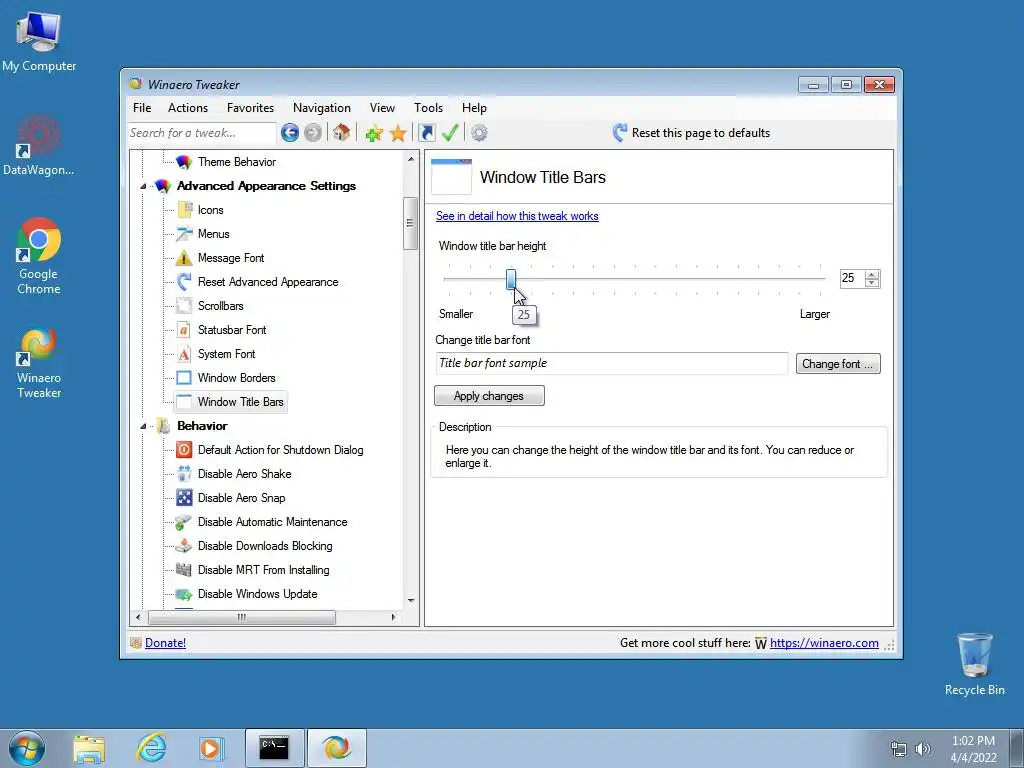Click tree vertical scrollbar down arrow

pyautogui.click(x=411, y=600)
